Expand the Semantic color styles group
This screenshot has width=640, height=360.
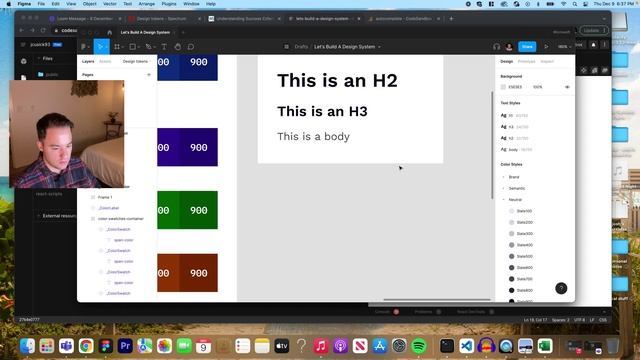point(503,188)
